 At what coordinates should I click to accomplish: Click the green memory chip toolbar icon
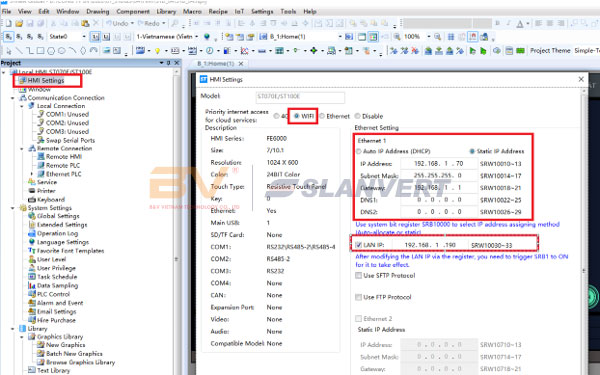point(520,51)
